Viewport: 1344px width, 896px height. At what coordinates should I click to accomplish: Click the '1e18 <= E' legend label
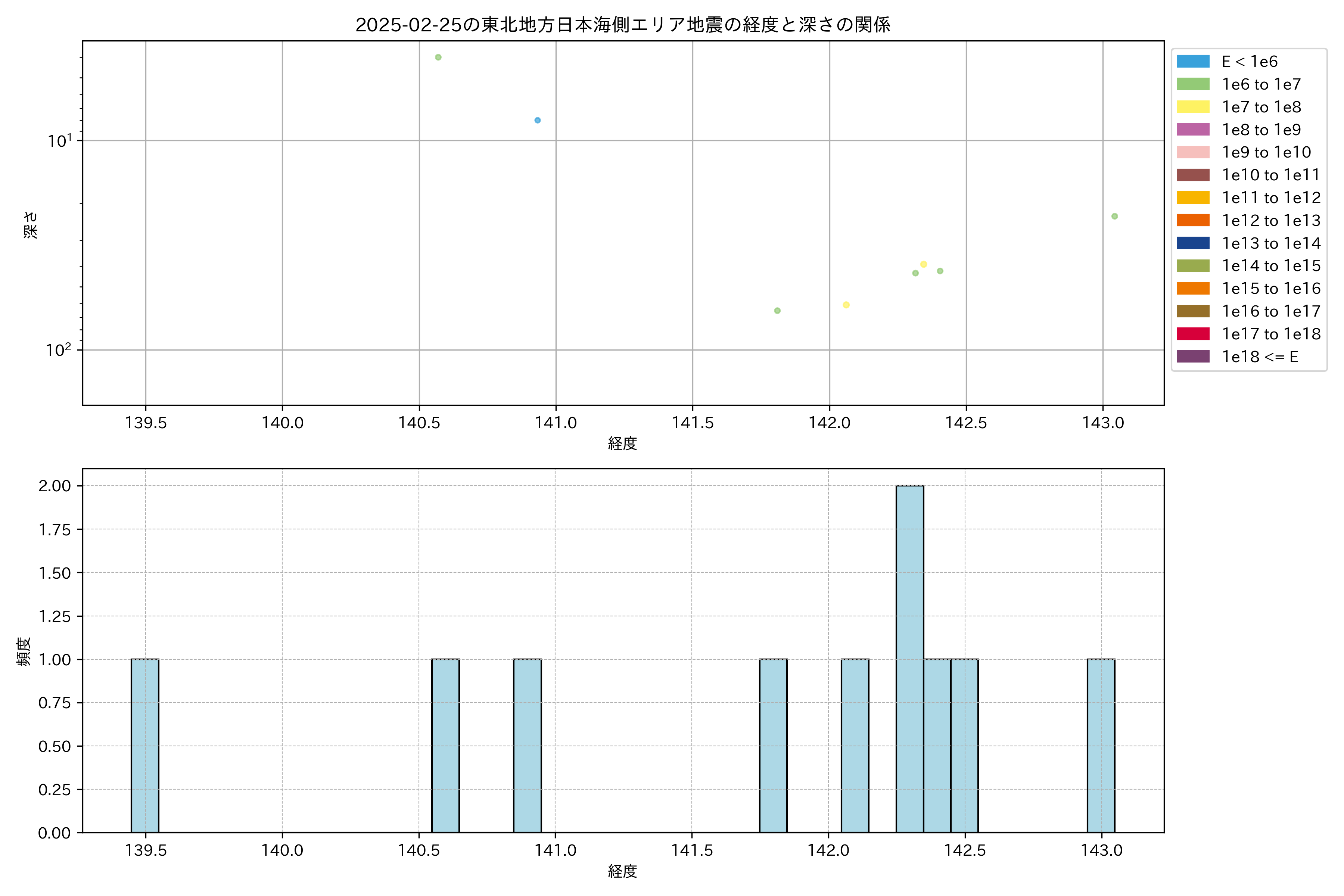coord(1259,357)
